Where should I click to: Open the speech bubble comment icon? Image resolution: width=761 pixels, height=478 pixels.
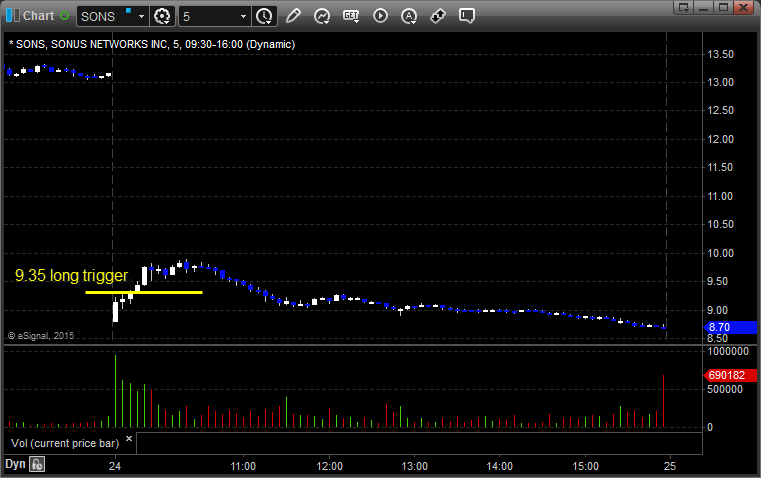(x=467, y=16)
